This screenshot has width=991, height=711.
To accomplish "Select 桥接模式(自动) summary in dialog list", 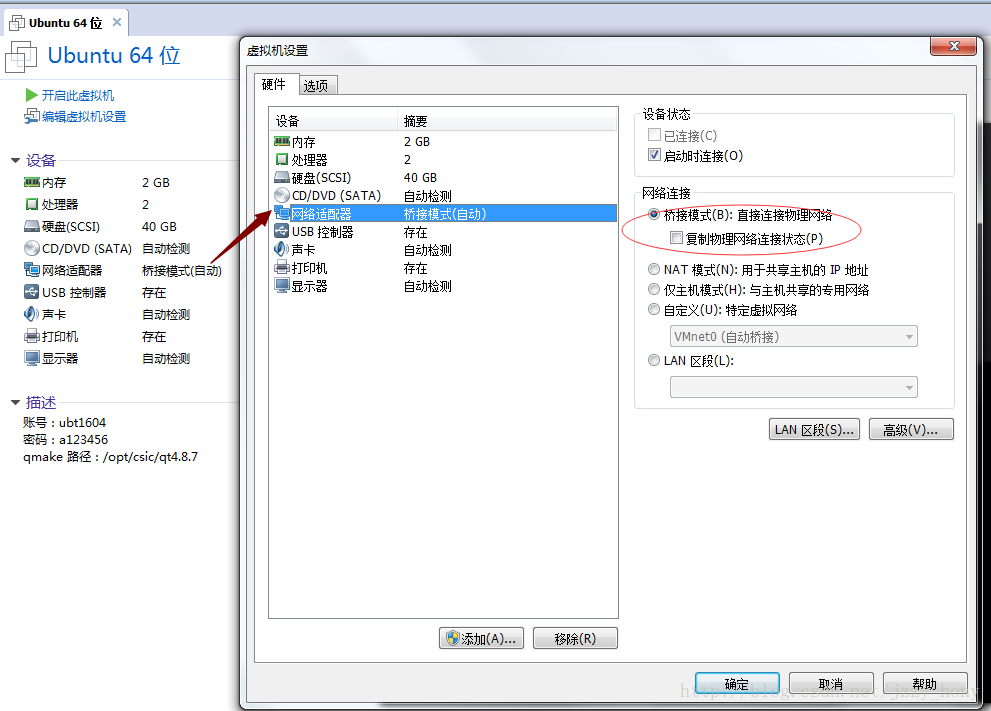I will pos(445,214).
